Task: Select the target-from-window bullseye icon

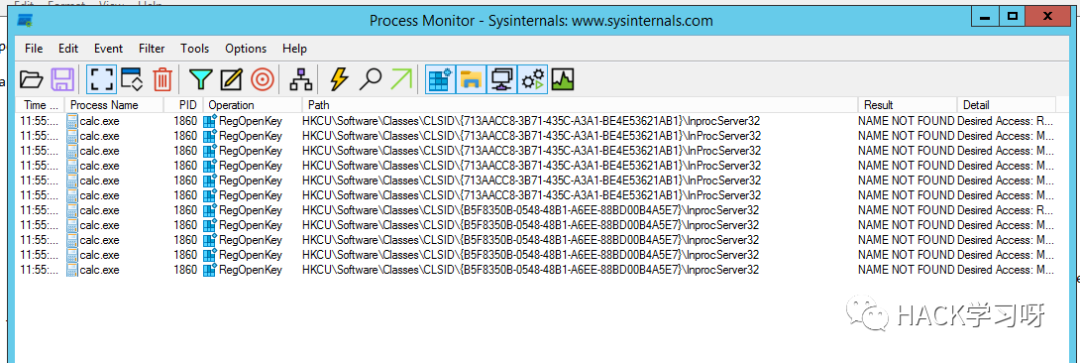Action: coord(262,80)
